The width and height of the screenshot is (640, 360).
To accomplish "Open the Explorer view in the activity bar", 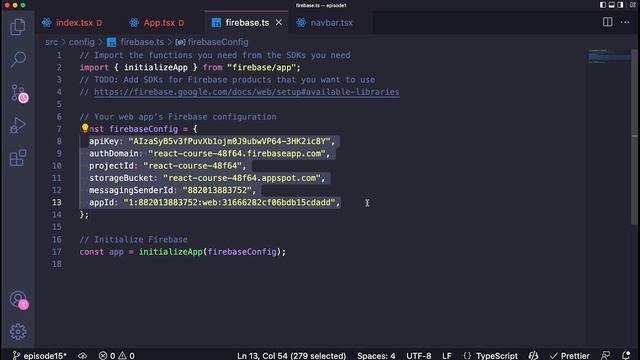I will (18, 27).
